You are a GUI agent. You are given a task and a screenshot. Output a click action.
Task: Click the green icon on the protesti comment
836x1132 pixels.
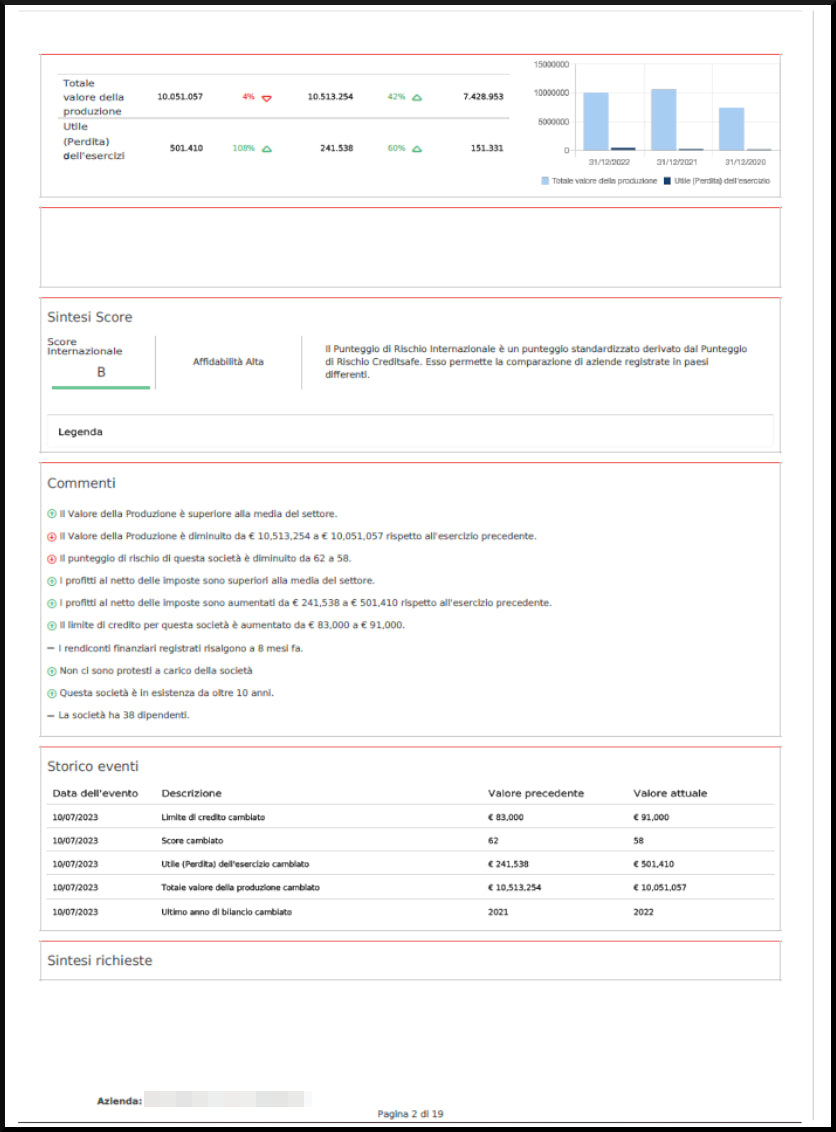50,670
